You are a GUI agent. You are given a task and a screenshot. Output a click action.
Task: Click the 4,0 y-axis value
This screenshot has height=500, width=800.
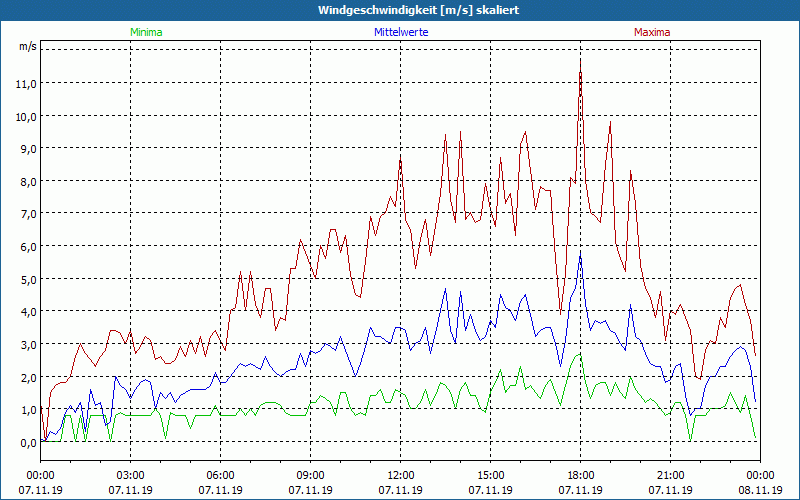tap(29, 312)
